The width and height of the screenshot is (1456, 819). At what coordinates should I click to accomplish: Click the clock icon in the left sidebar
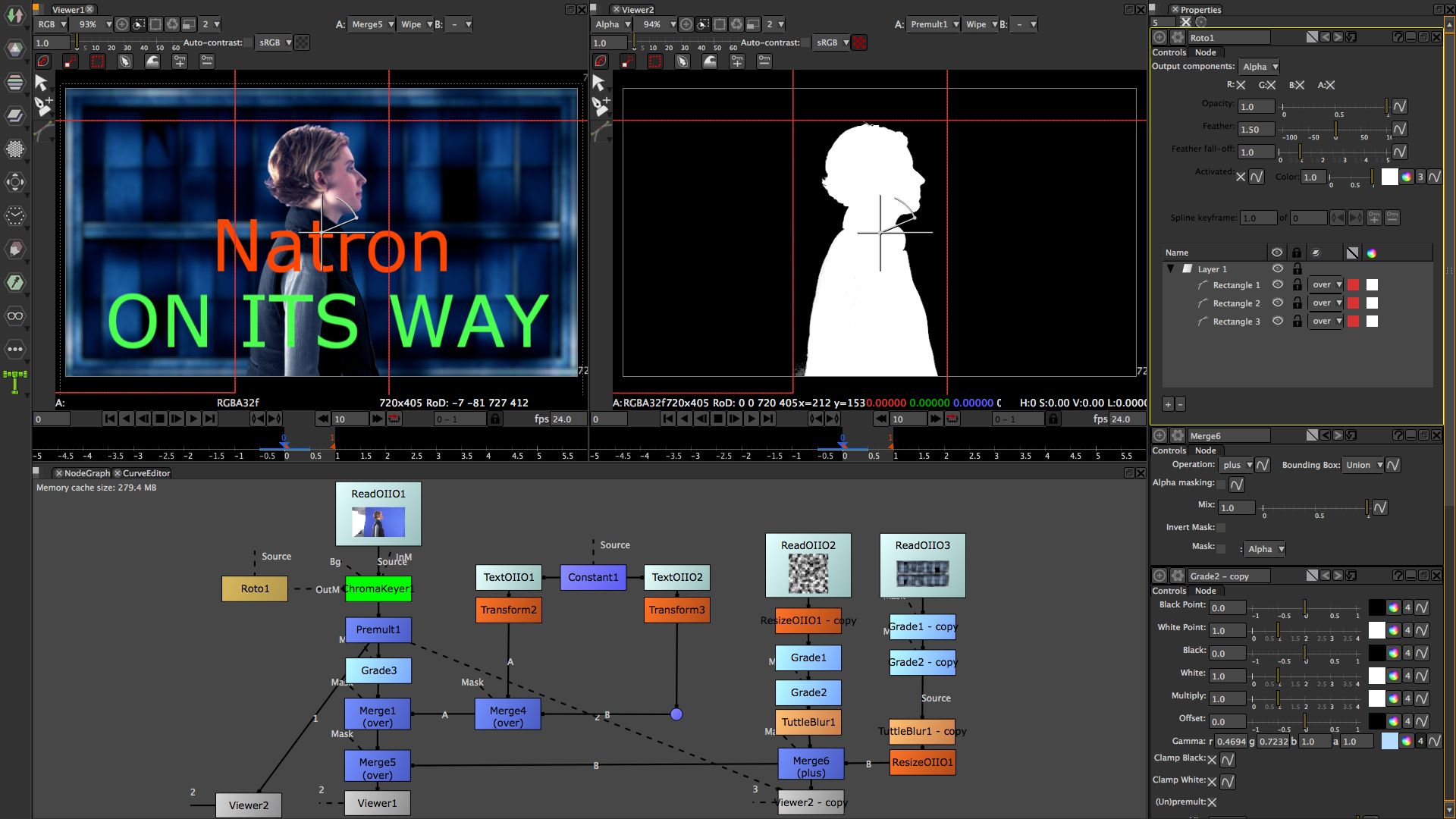15,215
